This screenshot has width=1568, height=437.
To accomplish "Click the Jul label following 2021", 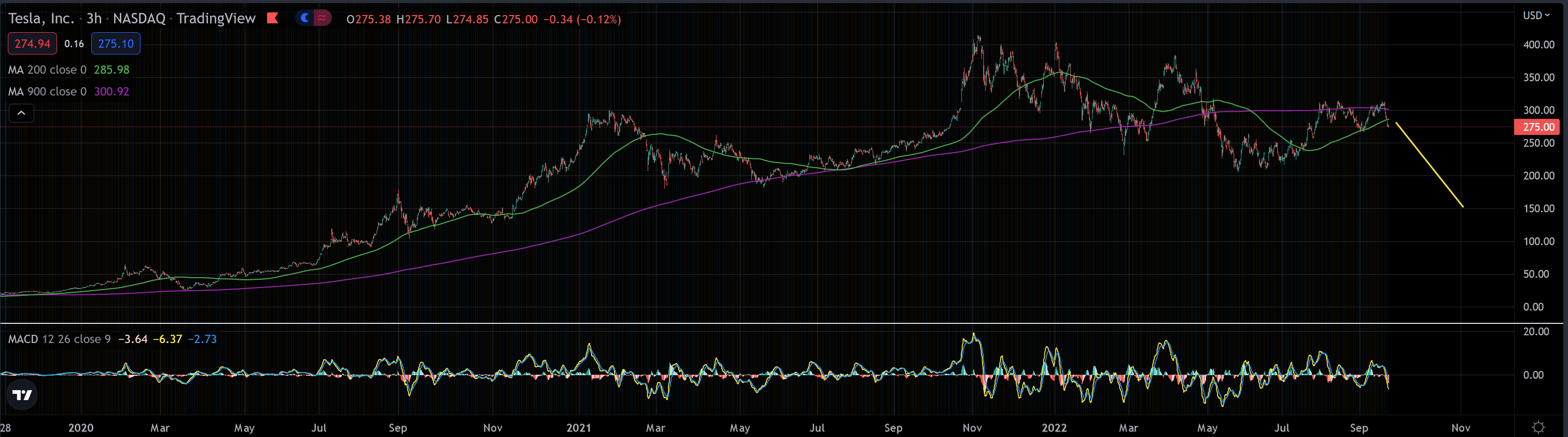I will pyautogui.click(x=817, y=428).
